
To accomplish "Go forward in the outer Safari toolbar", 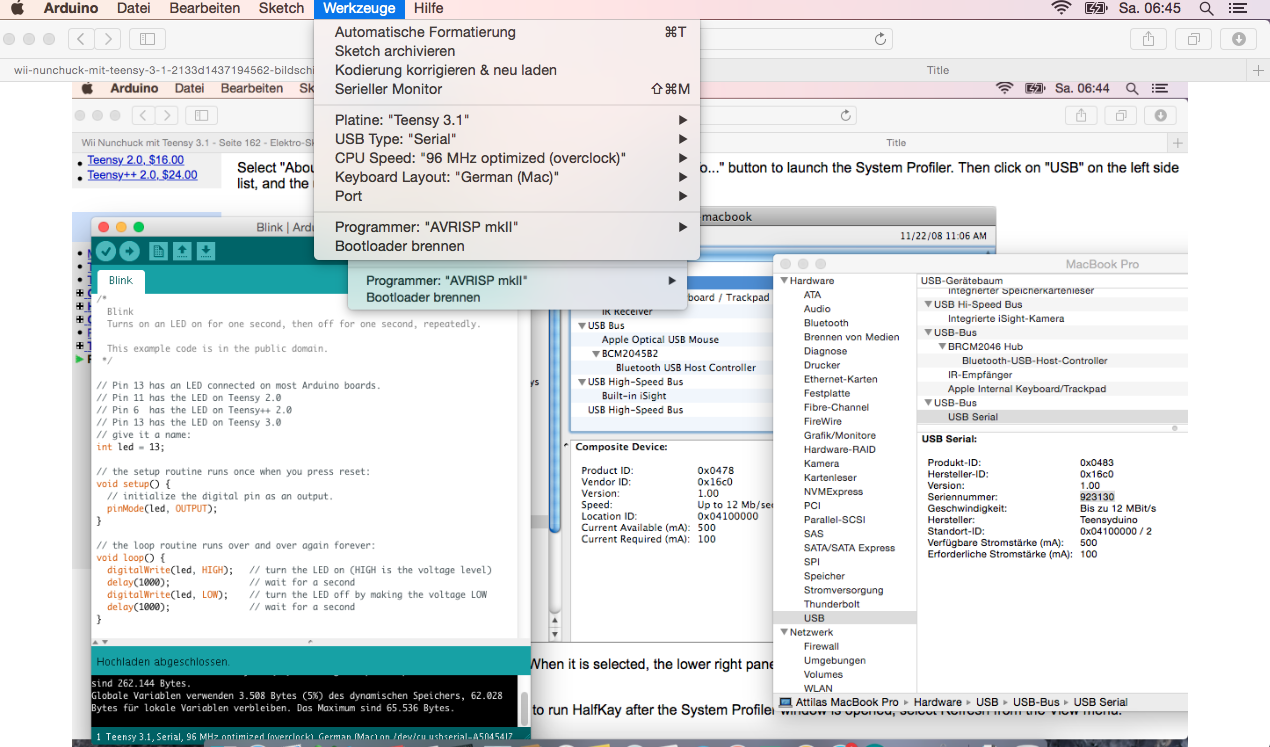I will 107,38.
